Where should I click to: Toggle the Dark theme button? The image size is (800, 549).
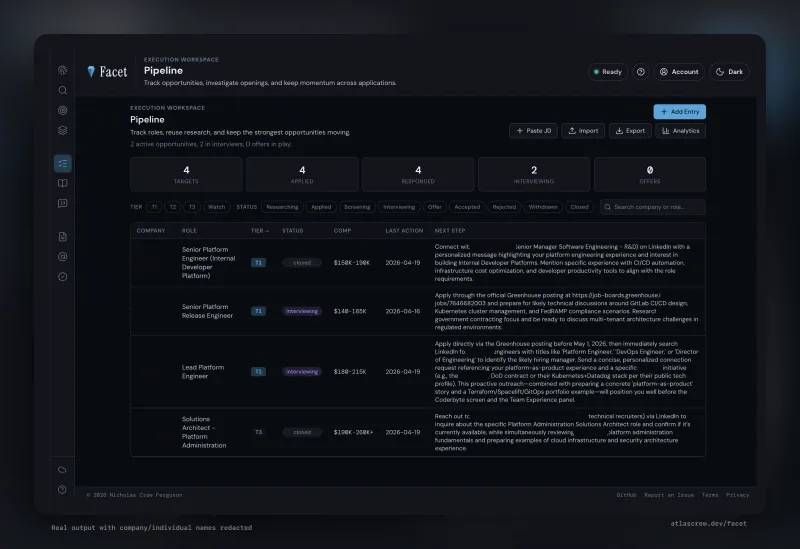click(730, 72)
